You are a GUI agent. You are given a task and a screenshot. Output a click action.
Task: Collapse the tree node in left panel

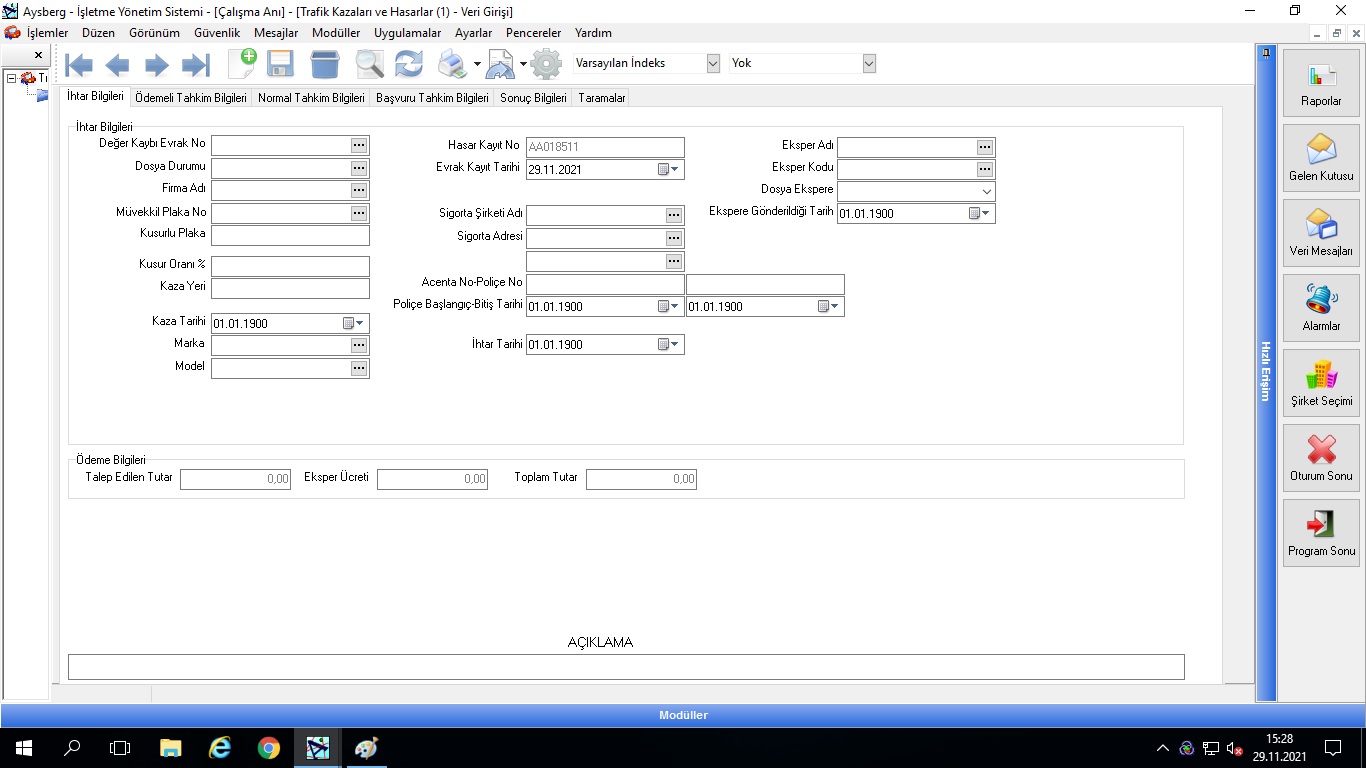[11, 78]
